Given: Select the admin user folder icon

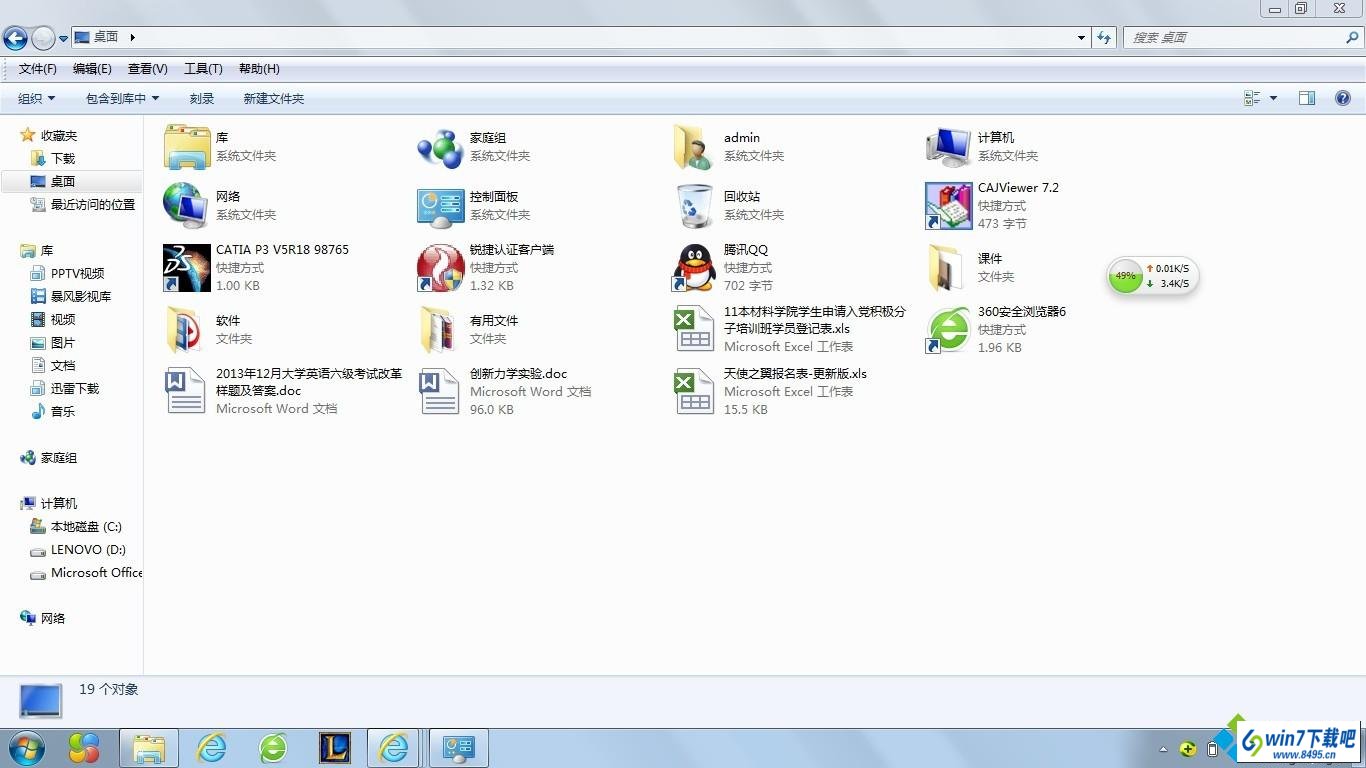Looking at the screenshot, I should (x=693, y=147).
